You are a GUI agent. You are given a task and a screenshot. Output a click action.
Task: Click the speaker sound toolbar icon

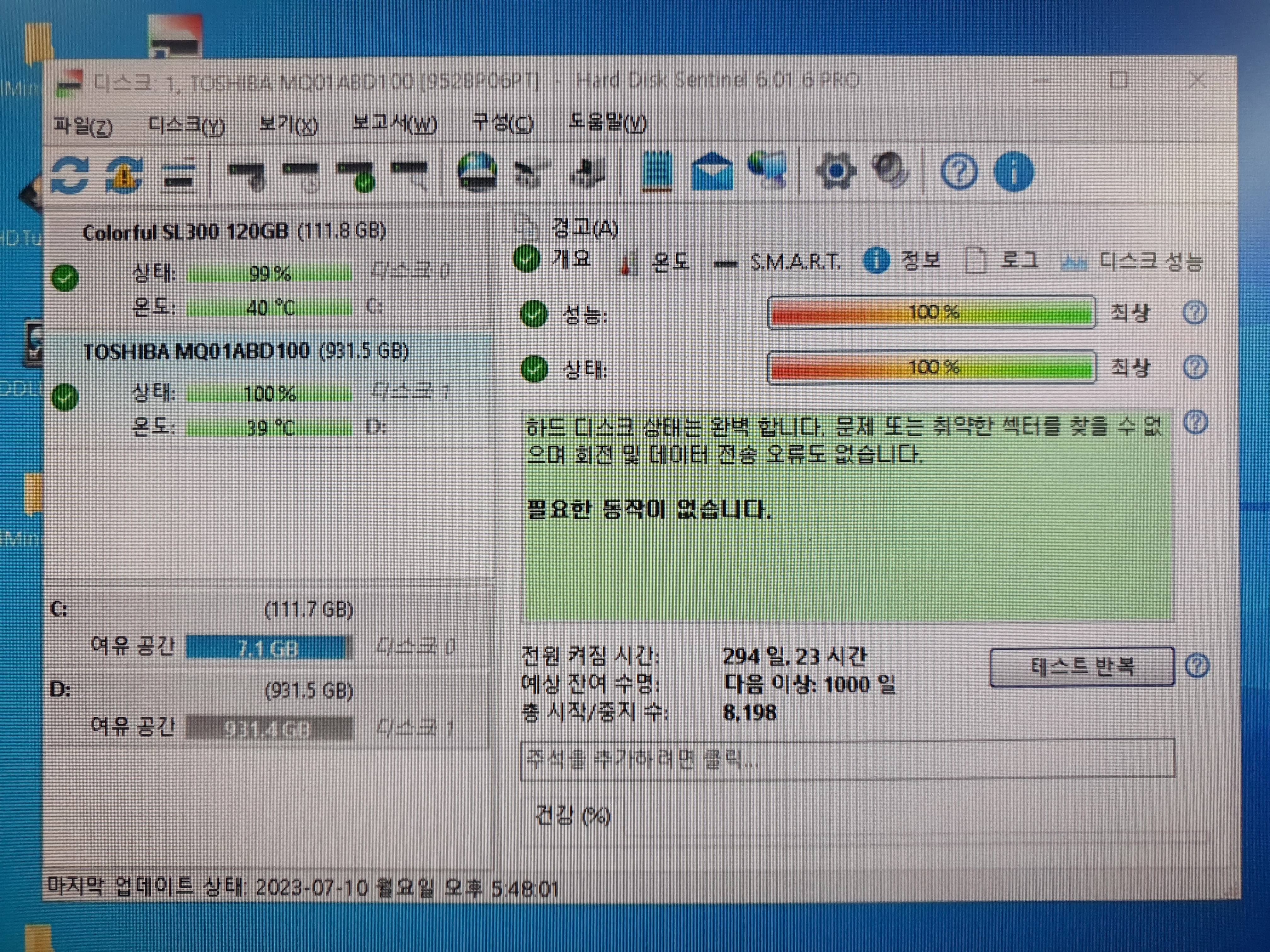click(x=890, y=170)
